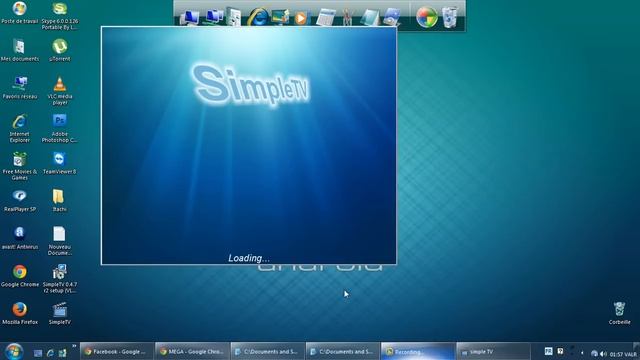Image resolution: width=640 pixels, height=360 pixels.
Task: Open Favoris réseau desktop icon
Action: pos(20,88)
